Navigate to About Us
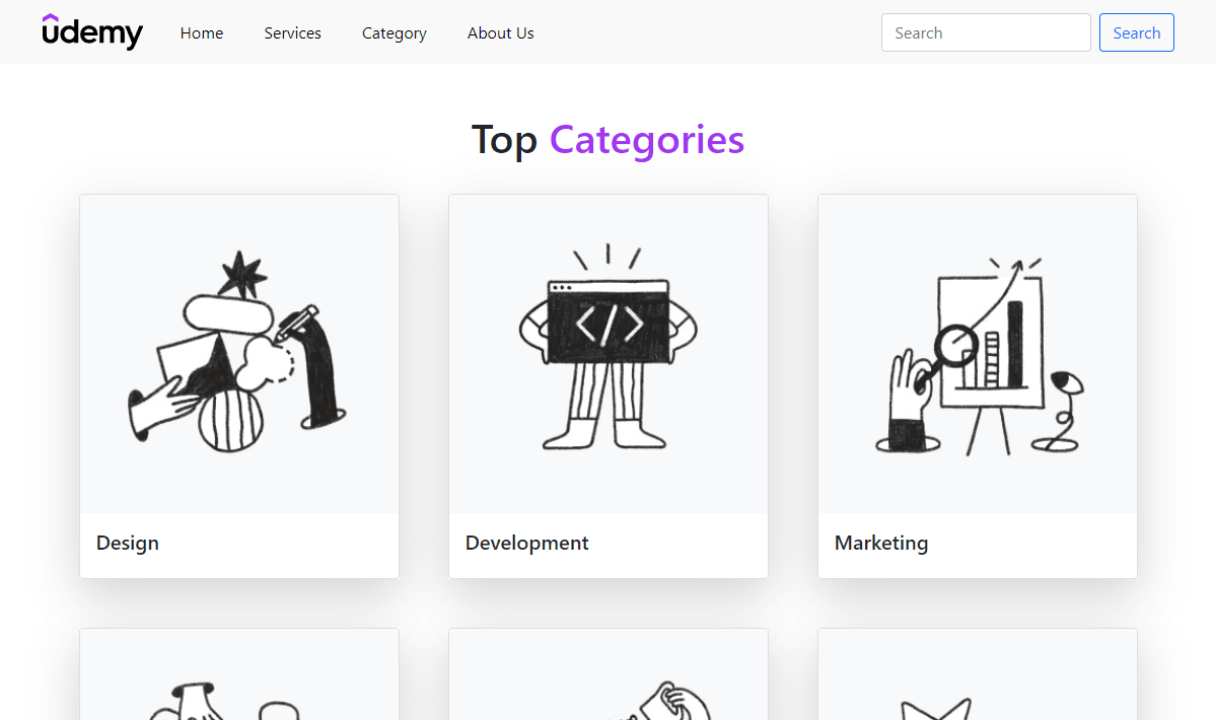 [500, 33]
